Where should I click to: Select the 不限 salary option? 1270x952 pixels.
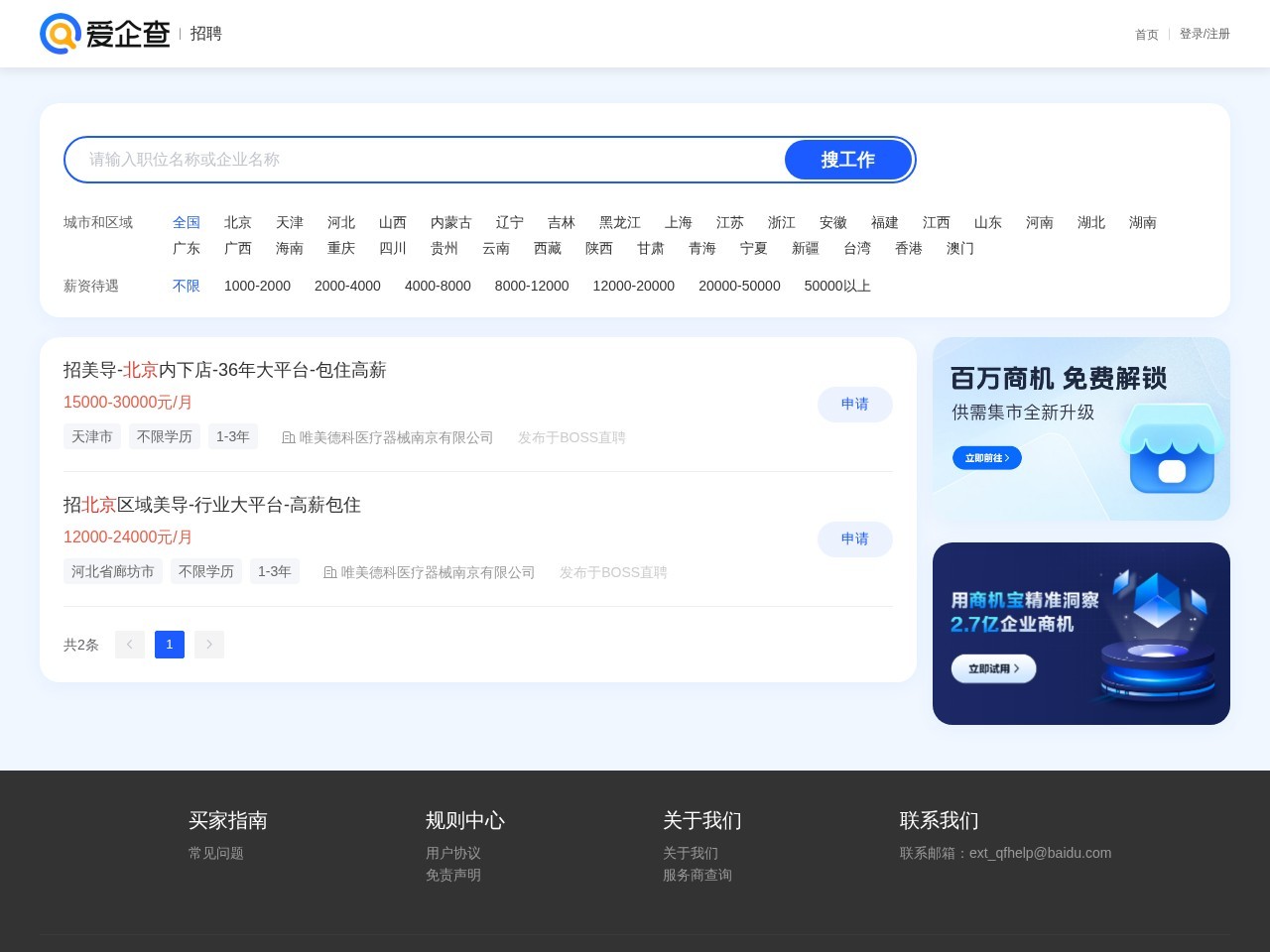(187, 286)
